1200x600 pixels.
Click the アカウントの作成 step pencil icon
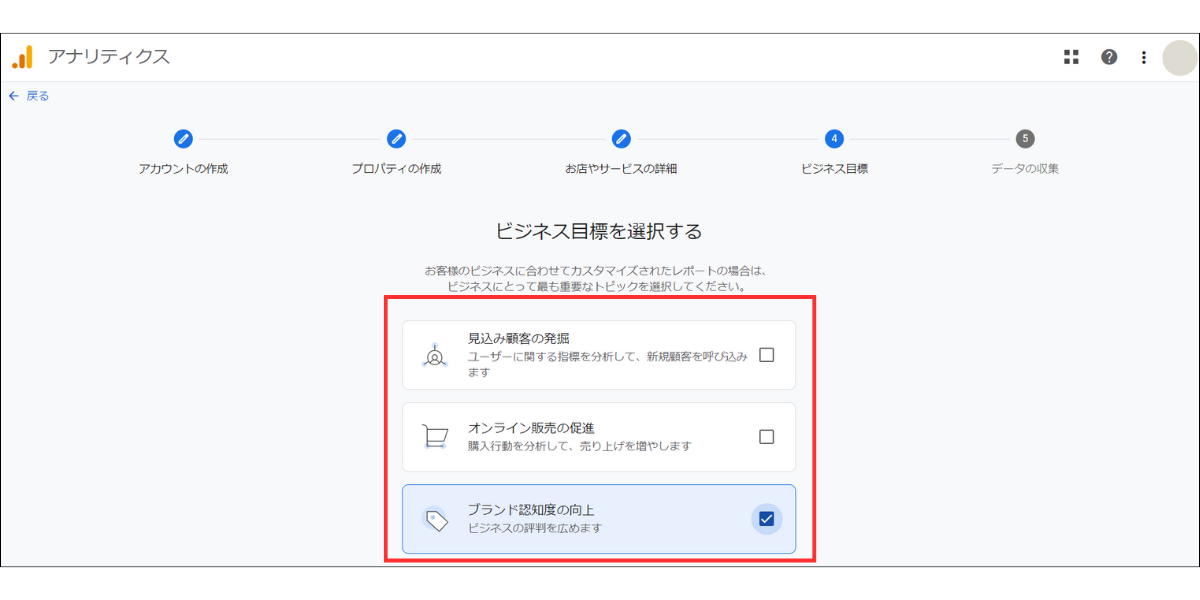point(183,139)
